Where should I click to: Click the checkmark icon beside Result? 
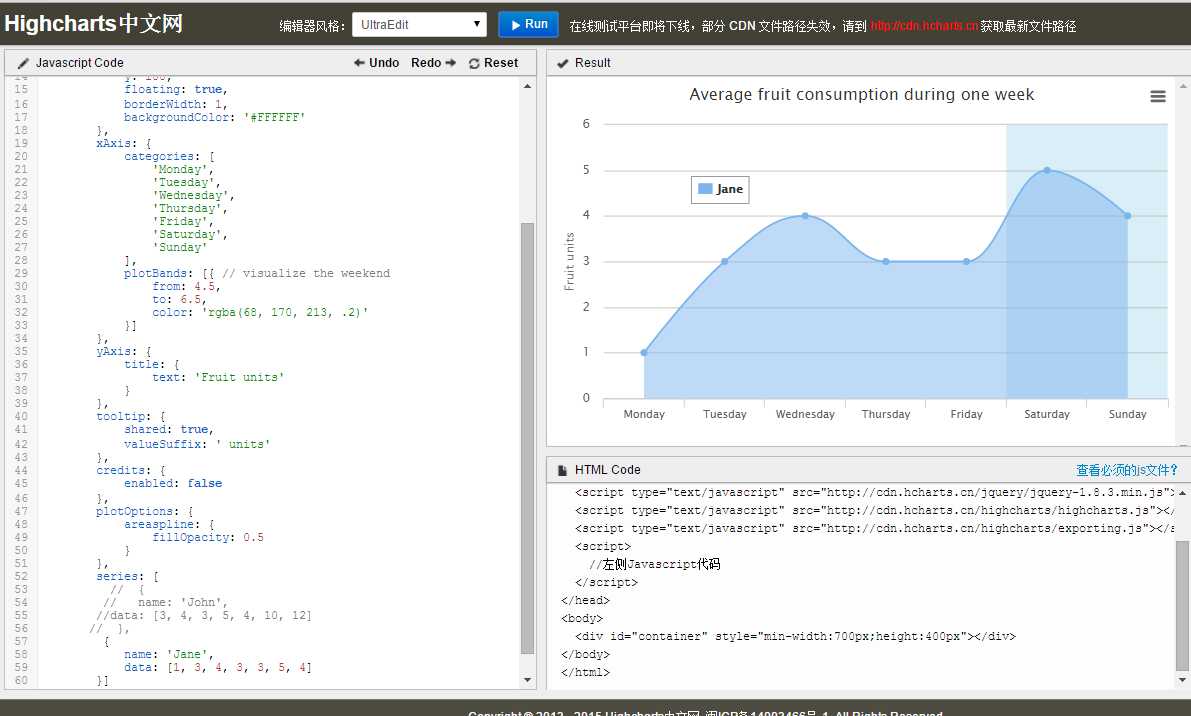tap(562, 63)
